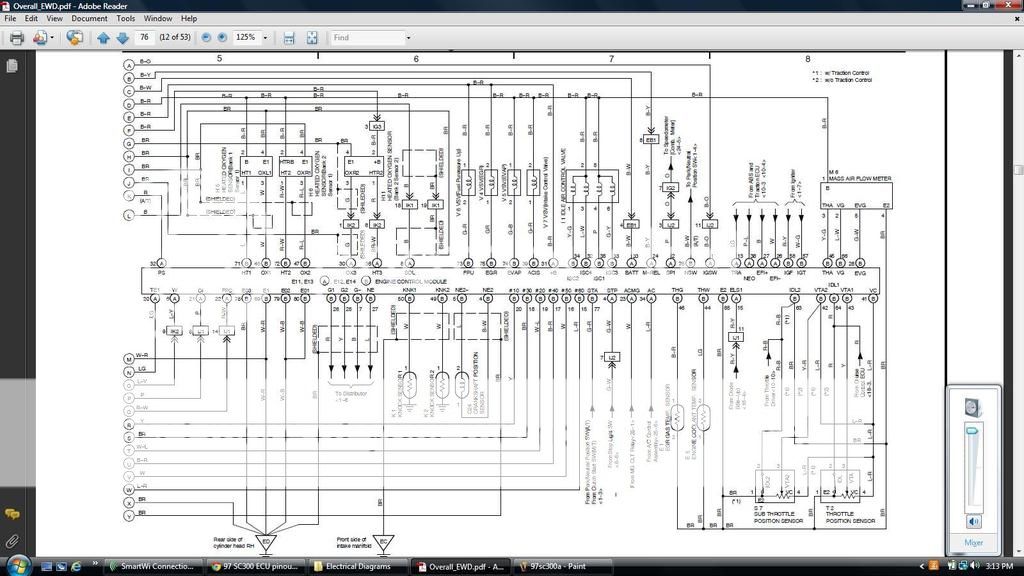This screenshot has height=576, width=1024.
Task: Open the Document menu
Action: click(x=89, y=18)
